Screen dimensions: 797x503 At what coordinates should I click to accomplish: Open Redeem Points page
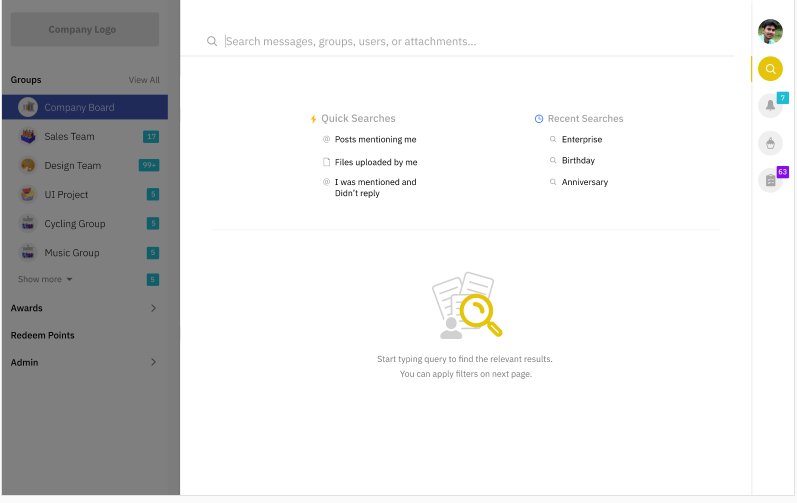(43, 335)
